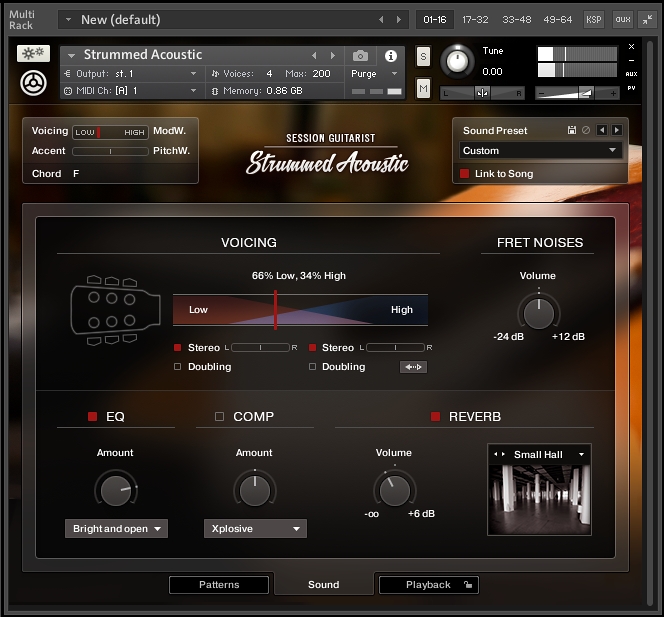The image size is (664, 617).
Task: Disable the REVERB effect
Action: [x=435, y=417]
